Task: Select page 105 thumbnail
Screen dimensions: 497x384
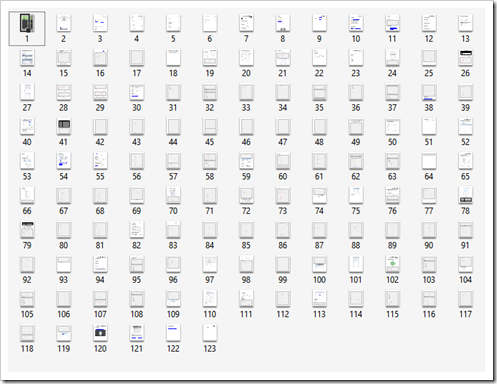Action: click(27, 298)
